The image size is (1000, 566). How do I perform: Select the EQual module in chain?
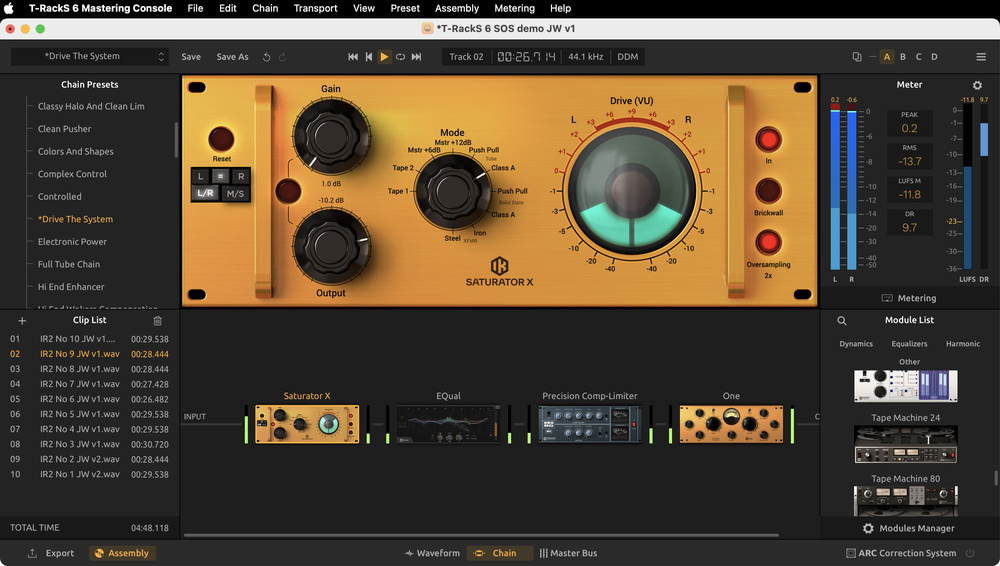[x=448, y=424]
